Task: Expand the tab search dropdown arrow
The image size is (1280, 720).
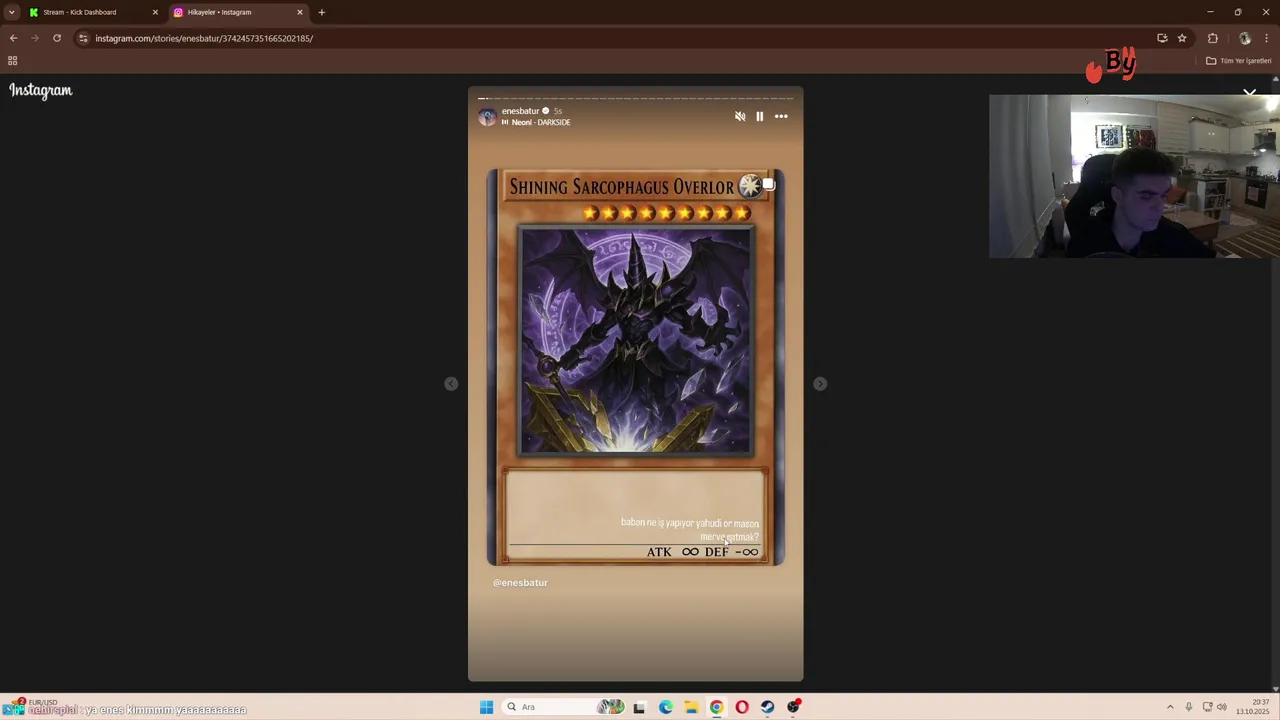Action: click(11, 12)
